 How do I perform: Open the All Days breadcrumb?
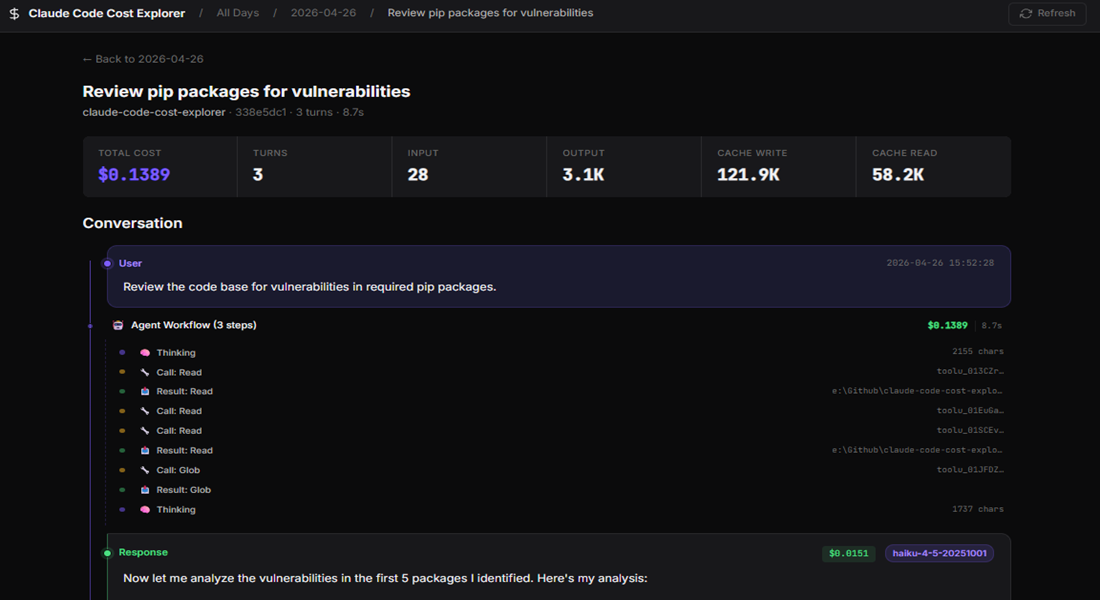tap(238, 13)
